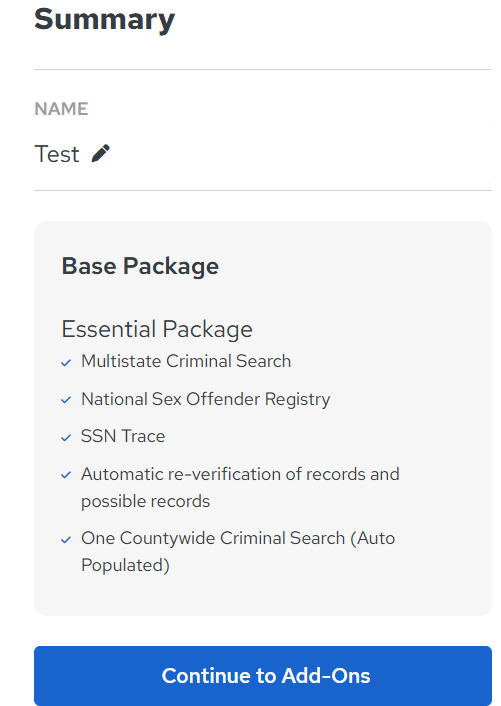Click the checkmark beside National Sex Offender Registry

pos(66,400)
